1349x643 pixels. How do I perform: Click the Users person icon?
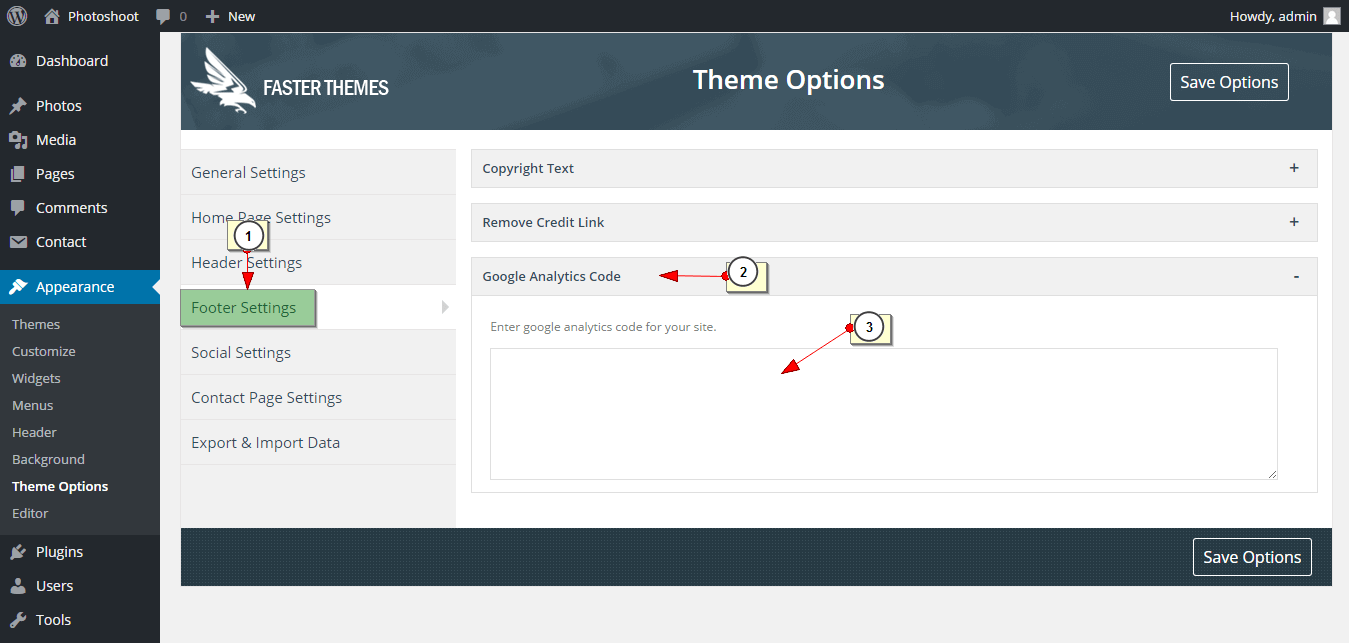coord(18,586)
